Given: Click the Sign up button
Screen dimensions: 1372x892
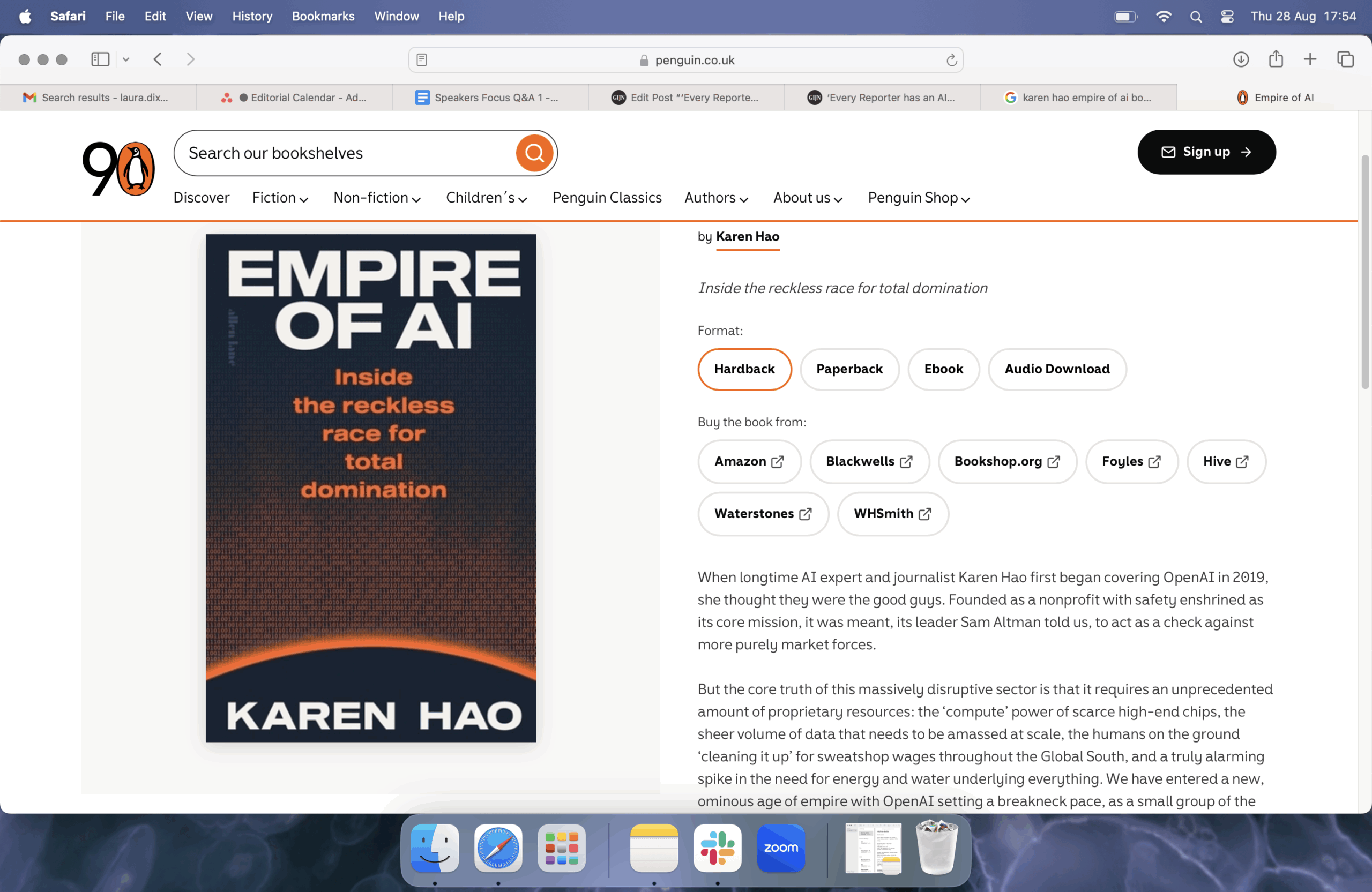Looking at the screenshot, I should (1206, 152).
